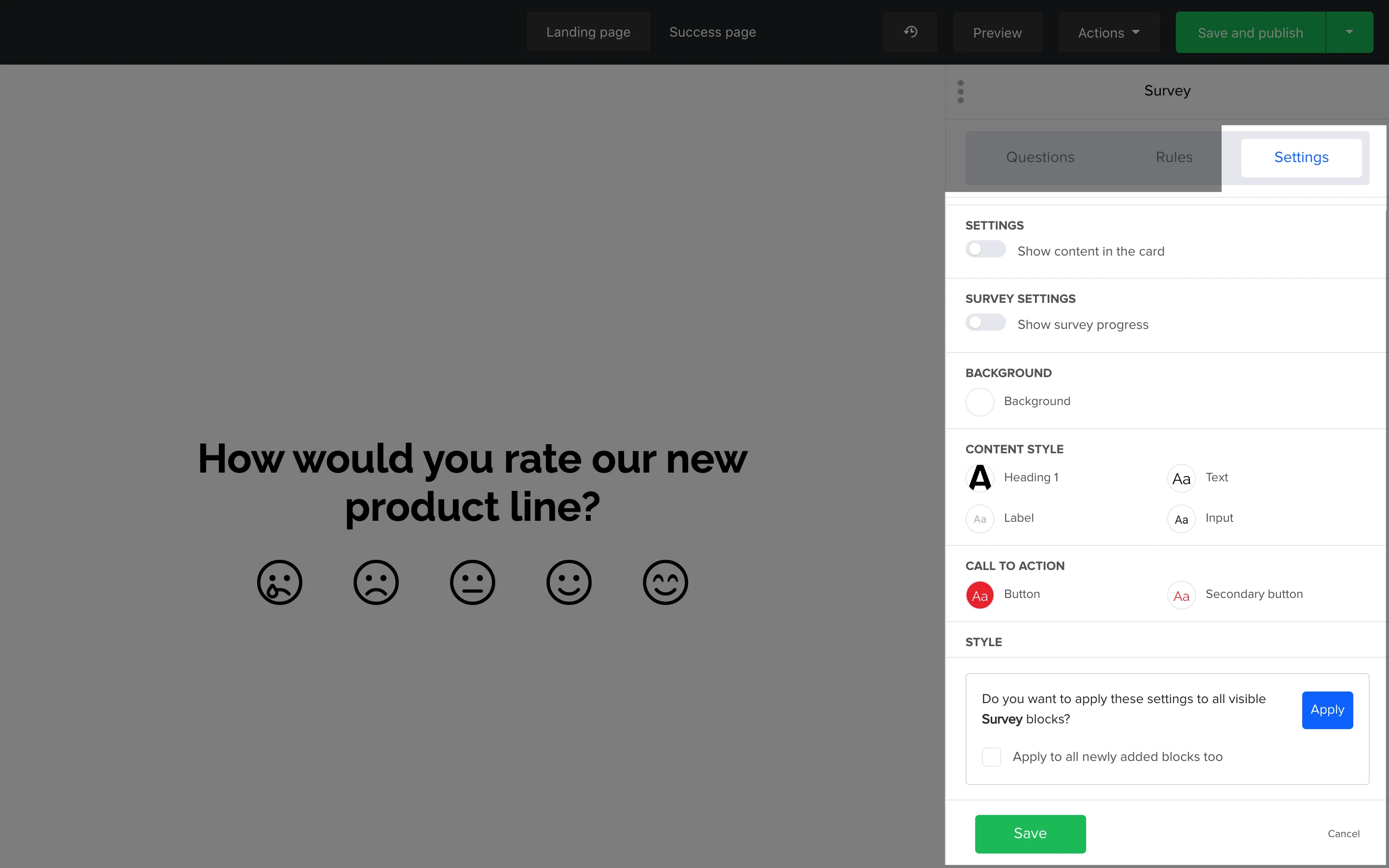Open the Heading 1 style icon
The image size is (1389, 868).
pyautogui.click(x=980, y=478)
